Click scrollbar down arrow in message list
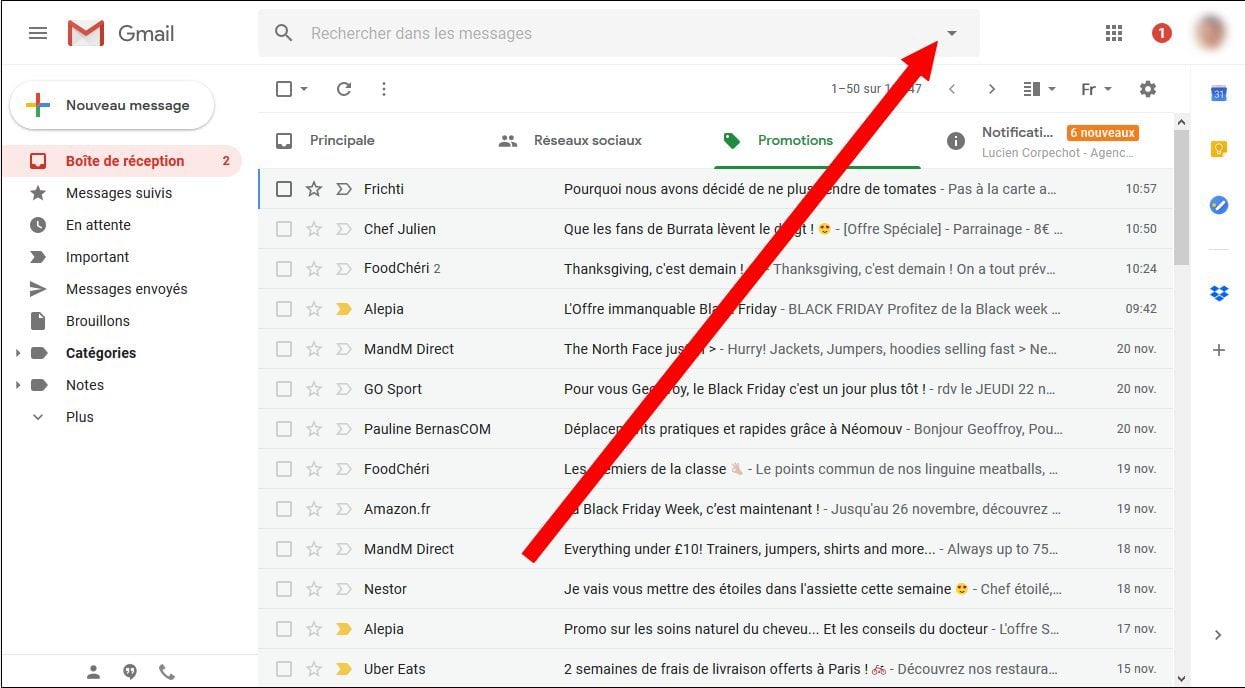The image size is (1245, 688). [1181, 679]
